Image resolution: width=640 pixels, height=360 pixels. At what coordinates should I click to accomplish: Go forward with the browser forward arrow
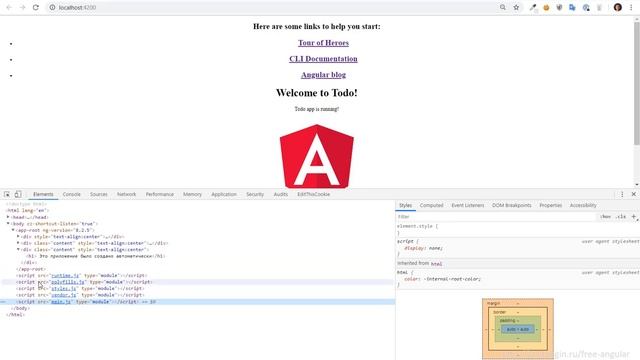(22, 7)
